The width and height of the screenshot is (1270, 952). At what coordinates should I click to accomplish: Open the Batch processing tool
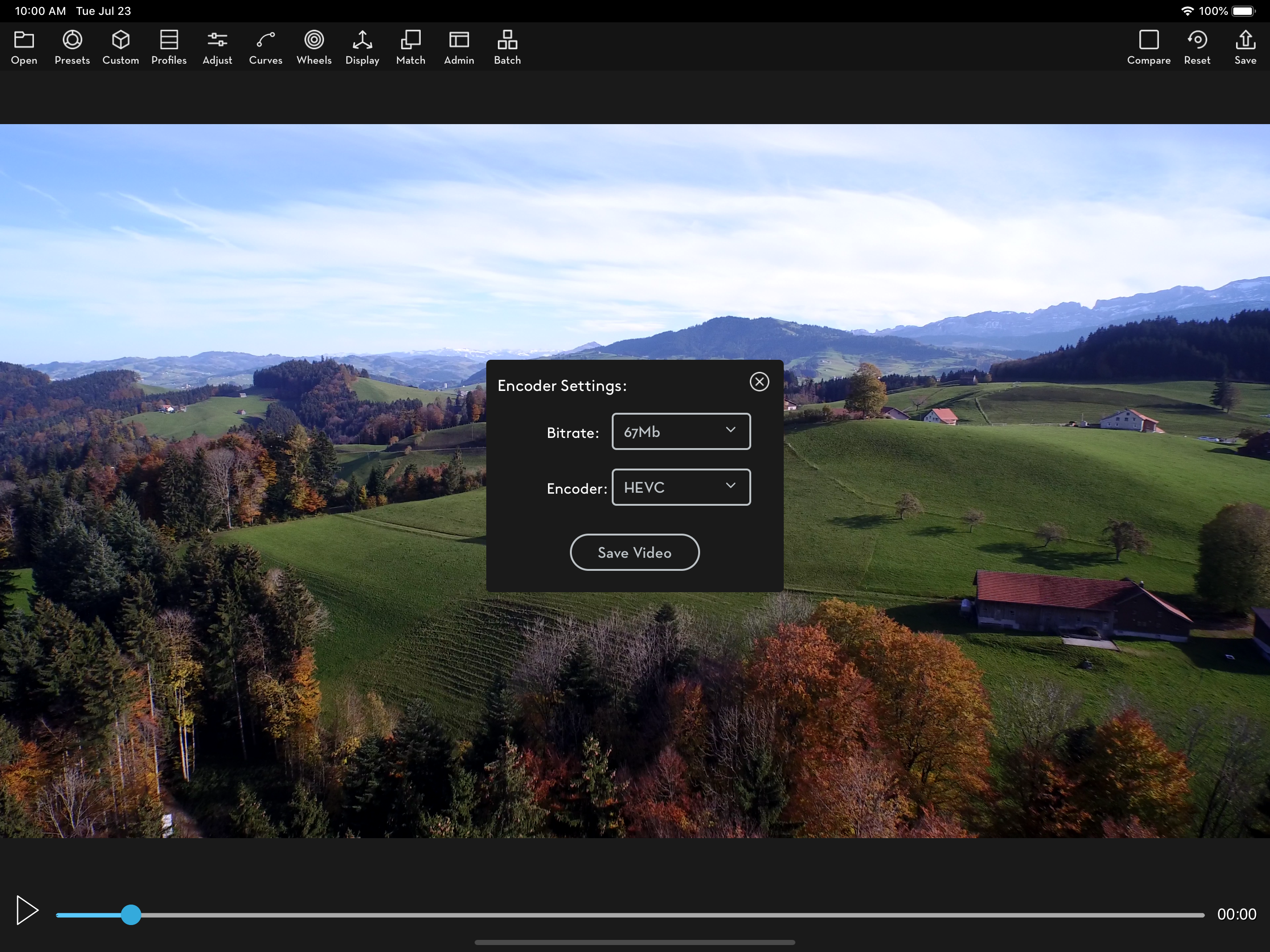click(507, 47)
